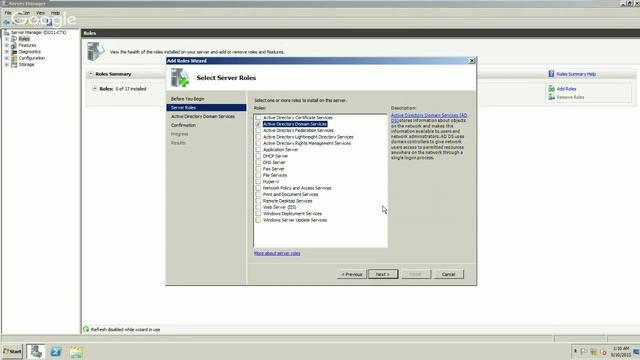Click the Add Roles green plus icon

551,89
